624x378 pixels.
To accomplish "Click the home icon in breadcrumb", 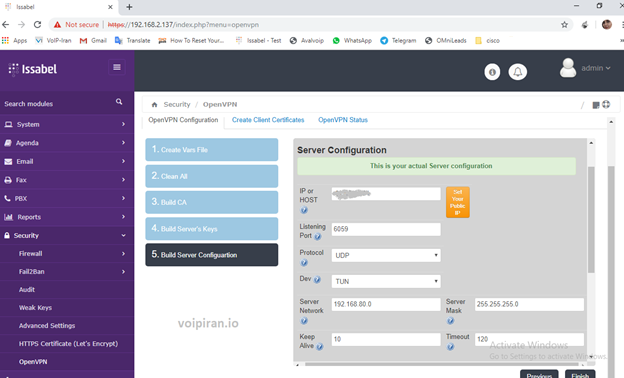I will click(x=154, y=105).
